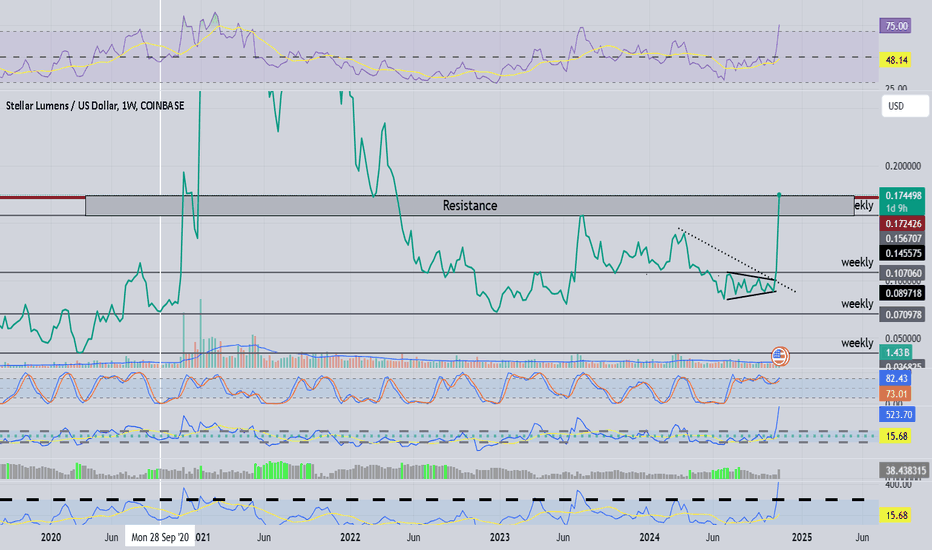Viewport: 932px width, 550px height.
Task: Select the Resistance zone text label
Action: 470,206
